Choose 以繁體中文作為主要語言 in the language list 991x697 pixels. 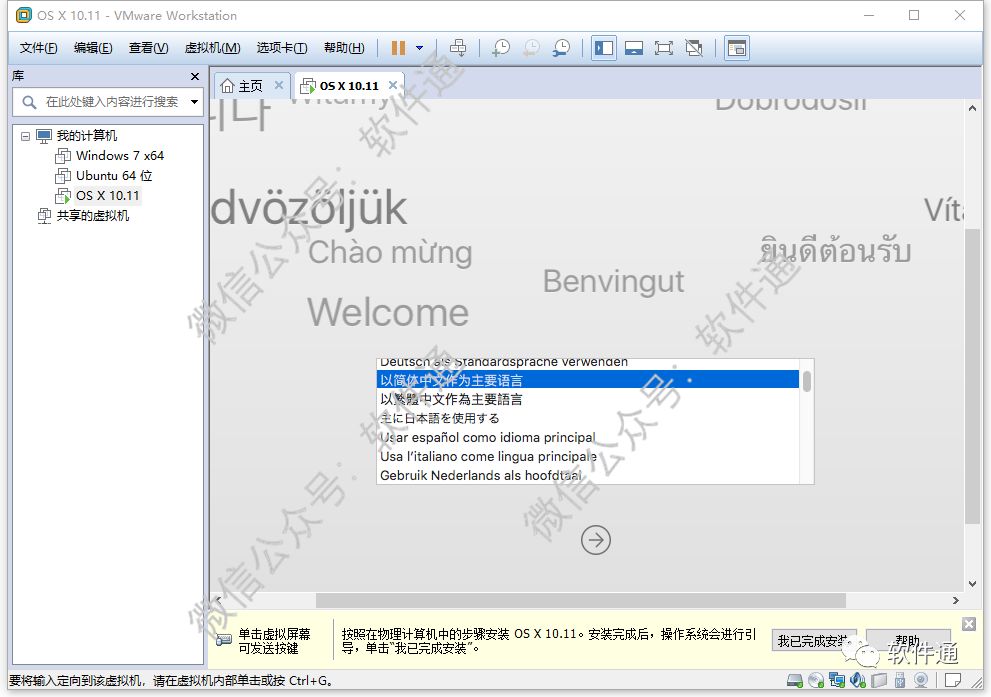tap(588, 399)
